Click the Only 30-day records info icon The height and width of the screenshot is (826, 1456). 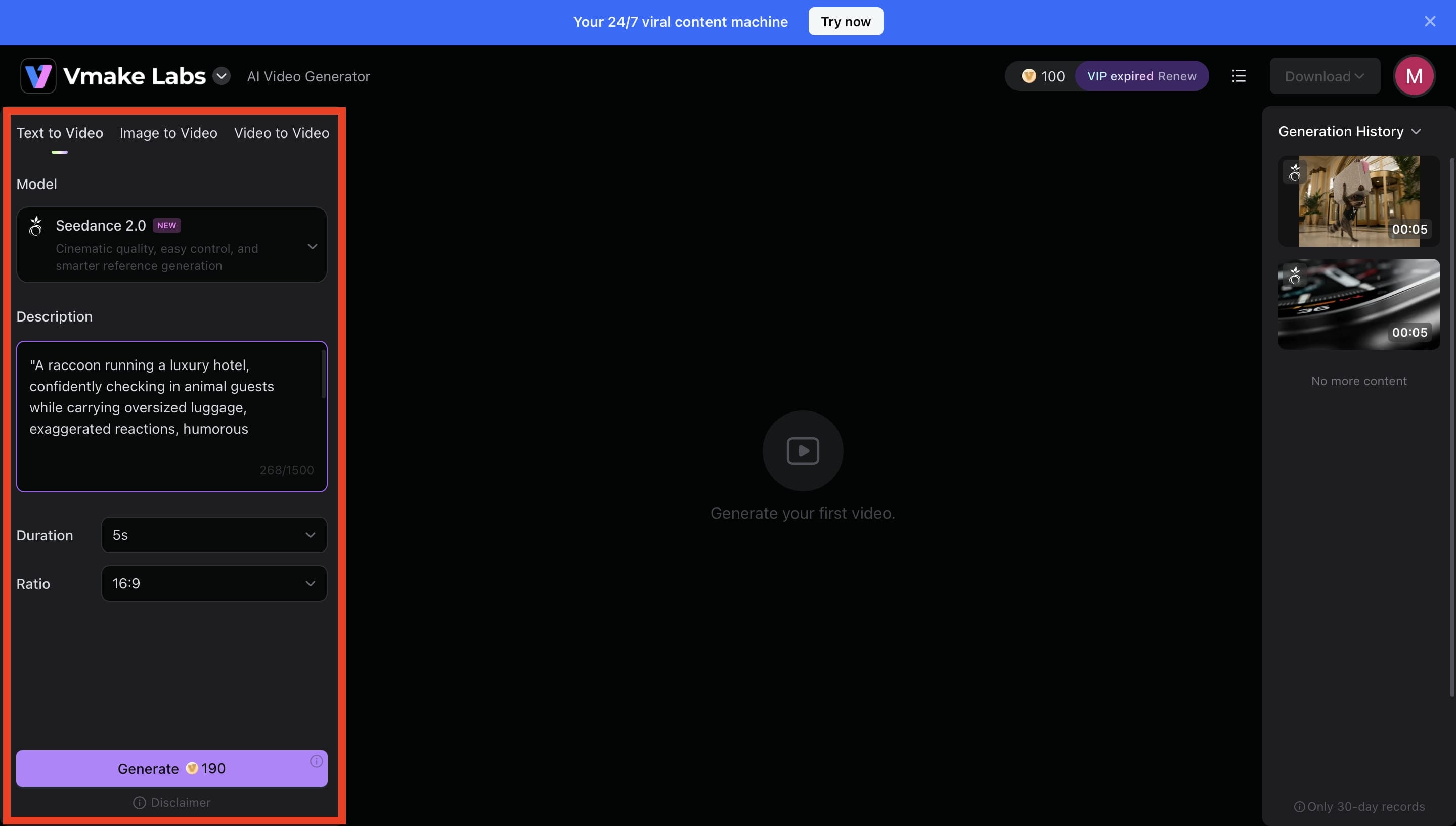click(x=1299, y=807)
